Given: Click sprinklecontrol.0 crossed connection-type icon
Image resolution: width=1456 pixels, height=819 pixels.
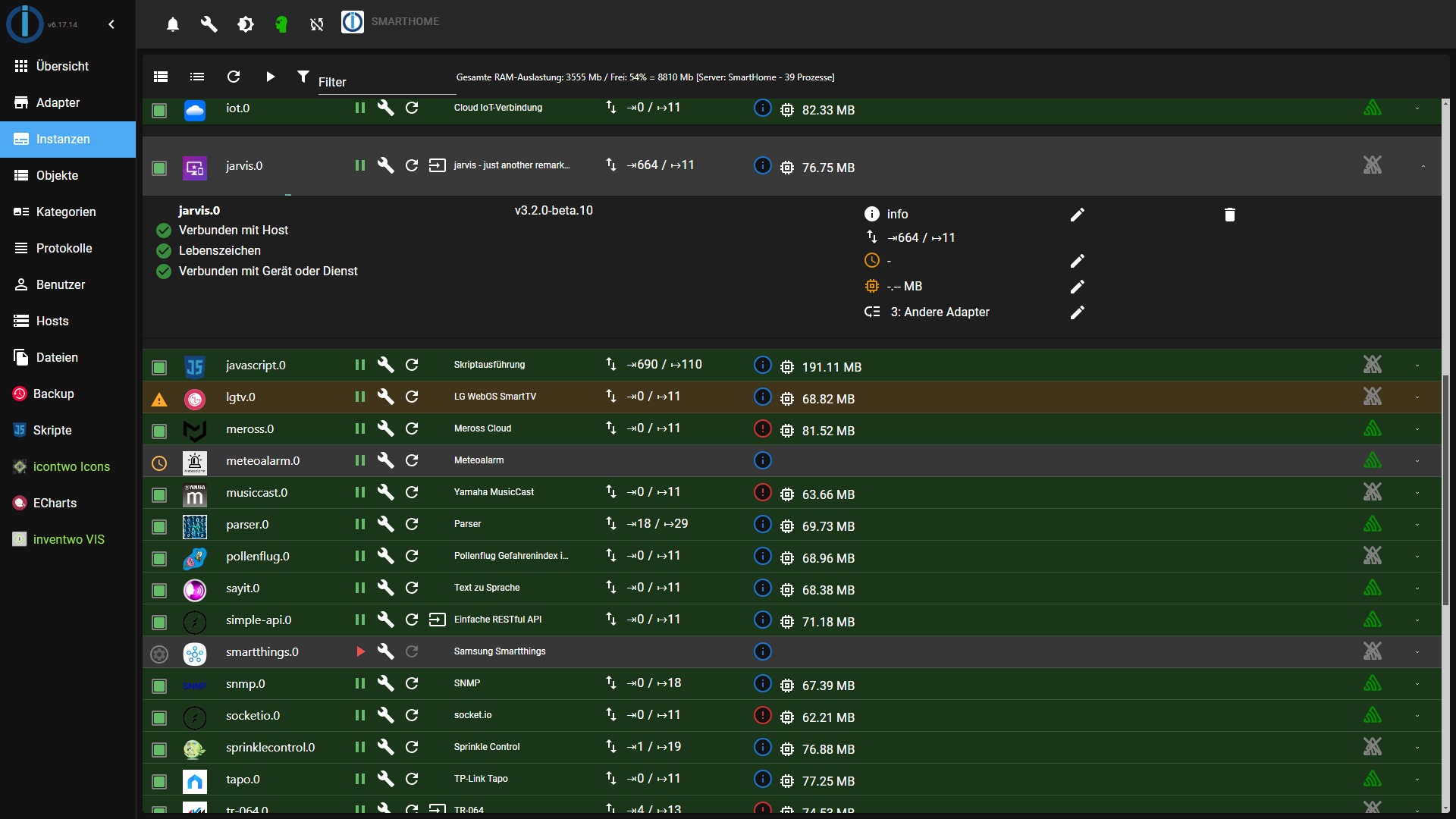Looking at the screenshot, I should (1373, 747).
